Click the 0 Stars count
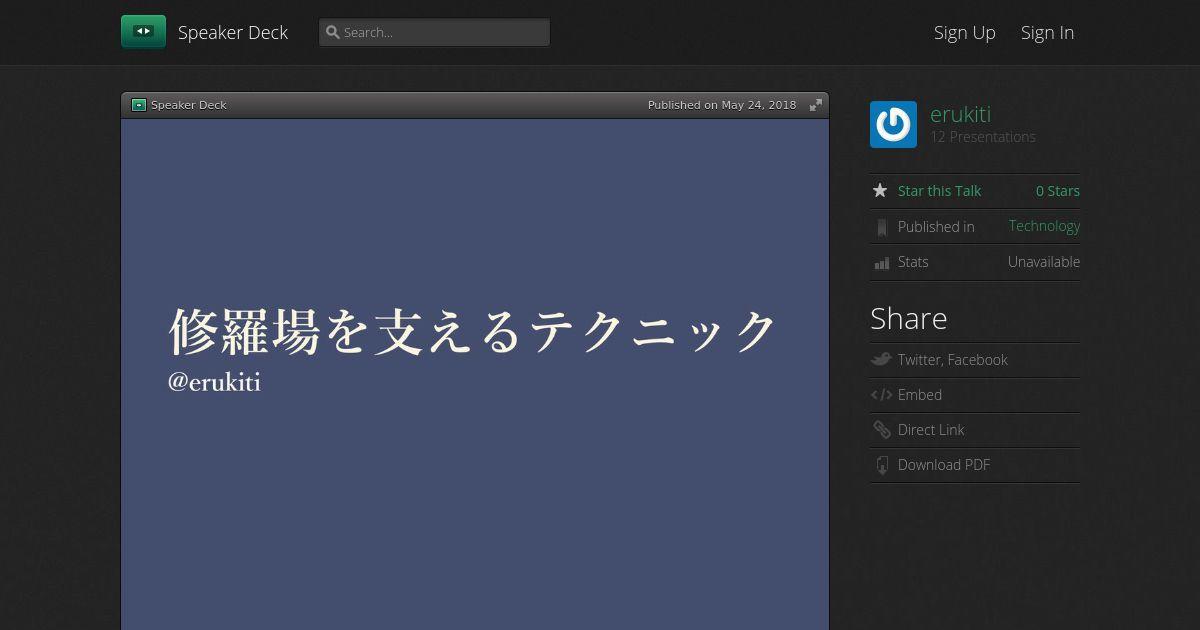The image size is (1200, 630). (1058, 191)
